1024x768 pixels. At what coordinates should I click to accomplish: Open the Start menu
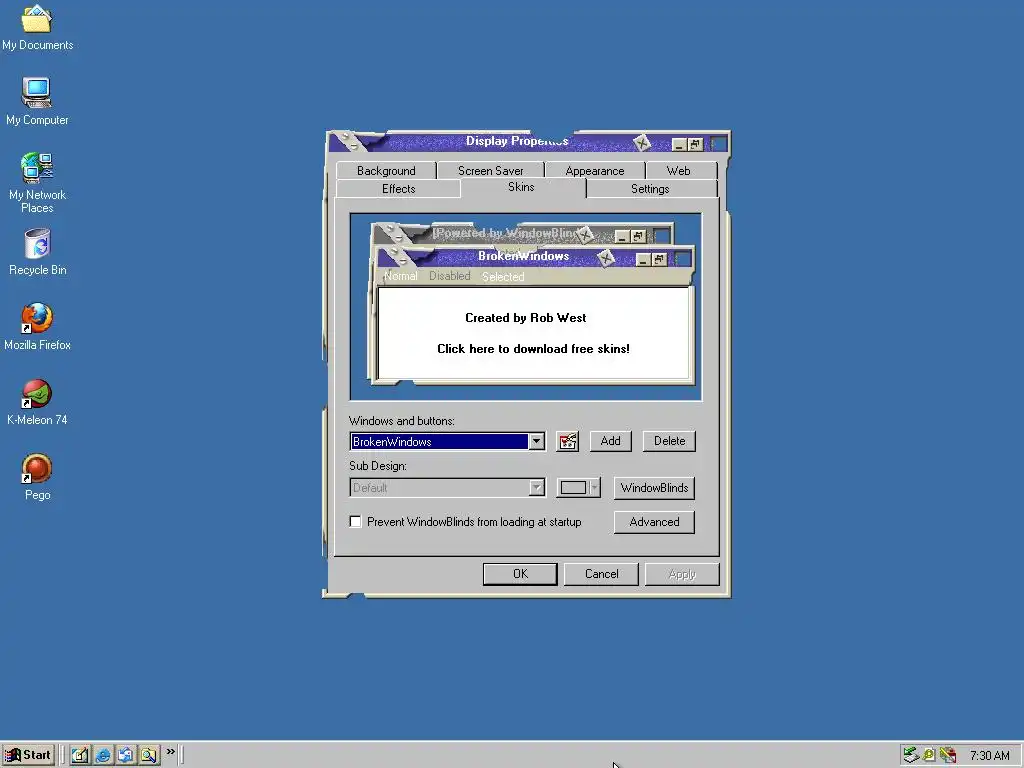pos(27,755)
